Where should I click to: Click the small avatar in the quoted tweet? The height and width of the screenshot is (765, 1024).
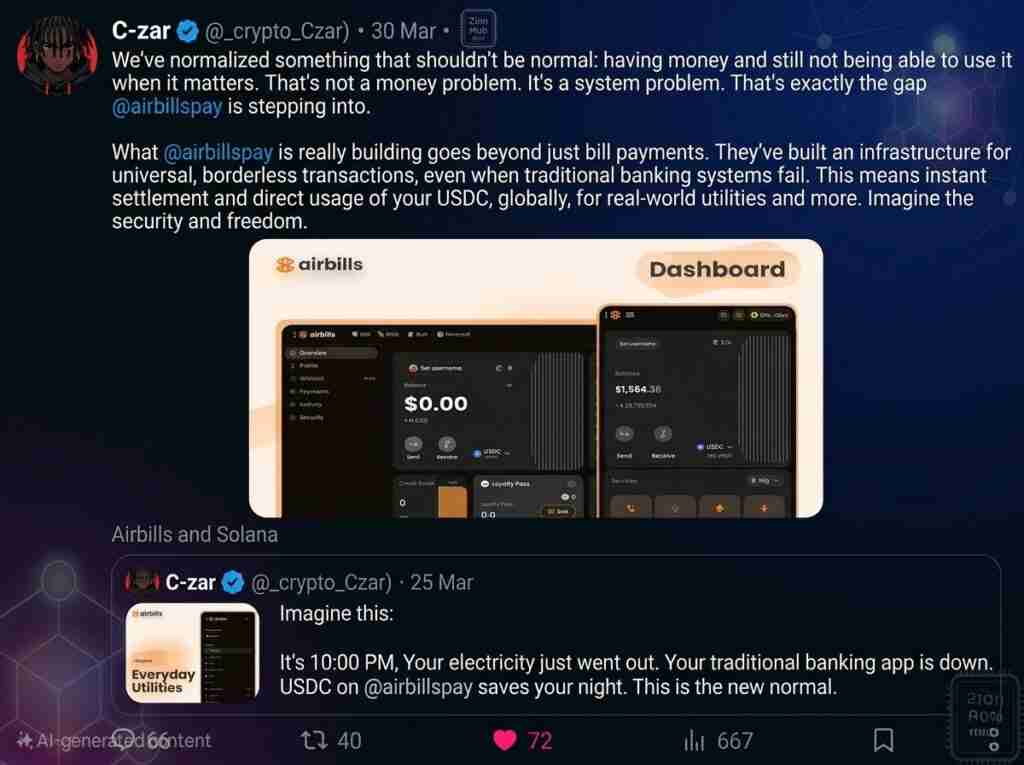click(142, 581)
